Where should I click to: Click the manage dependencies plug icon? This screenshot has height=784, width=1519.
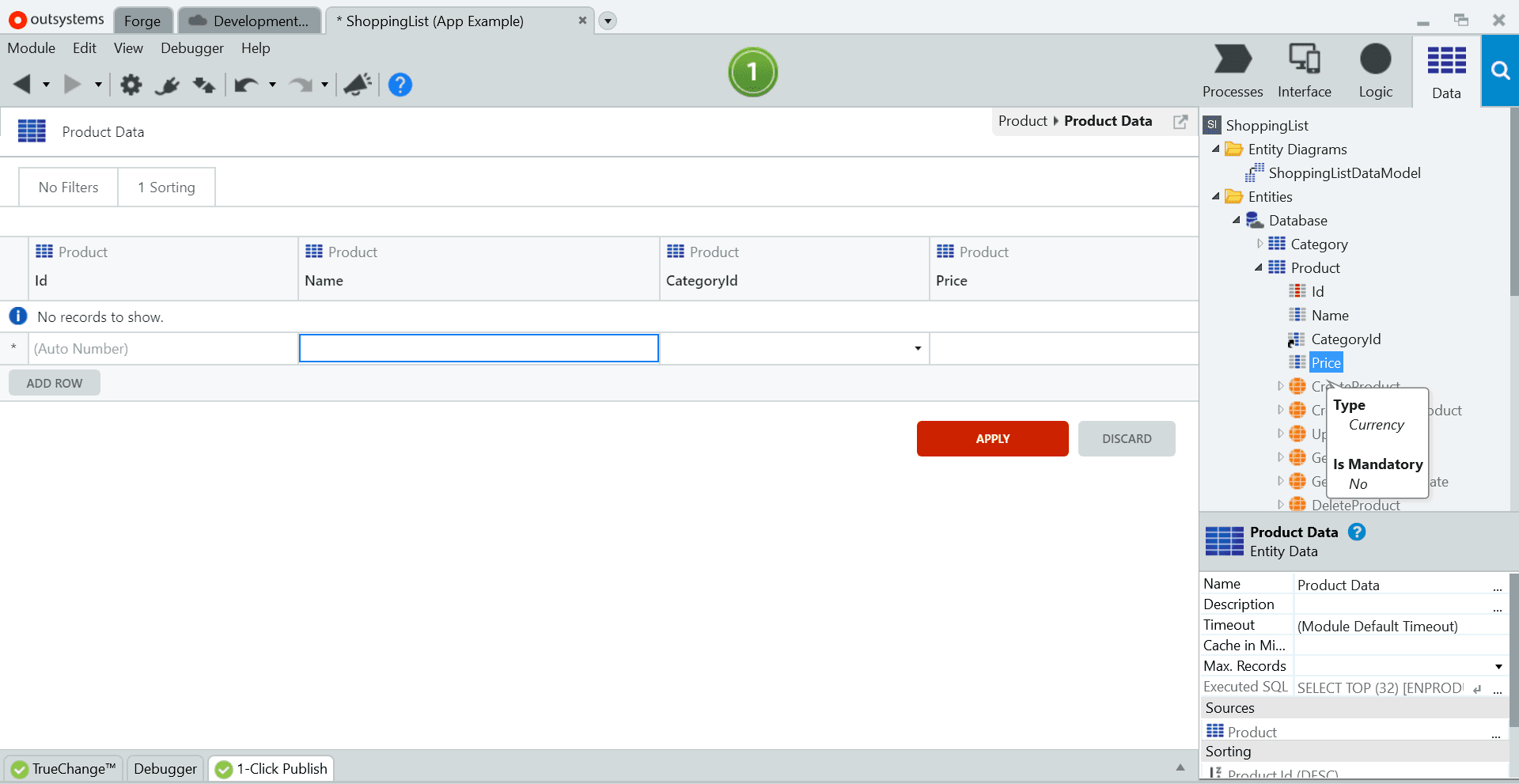tap(167, 85)
